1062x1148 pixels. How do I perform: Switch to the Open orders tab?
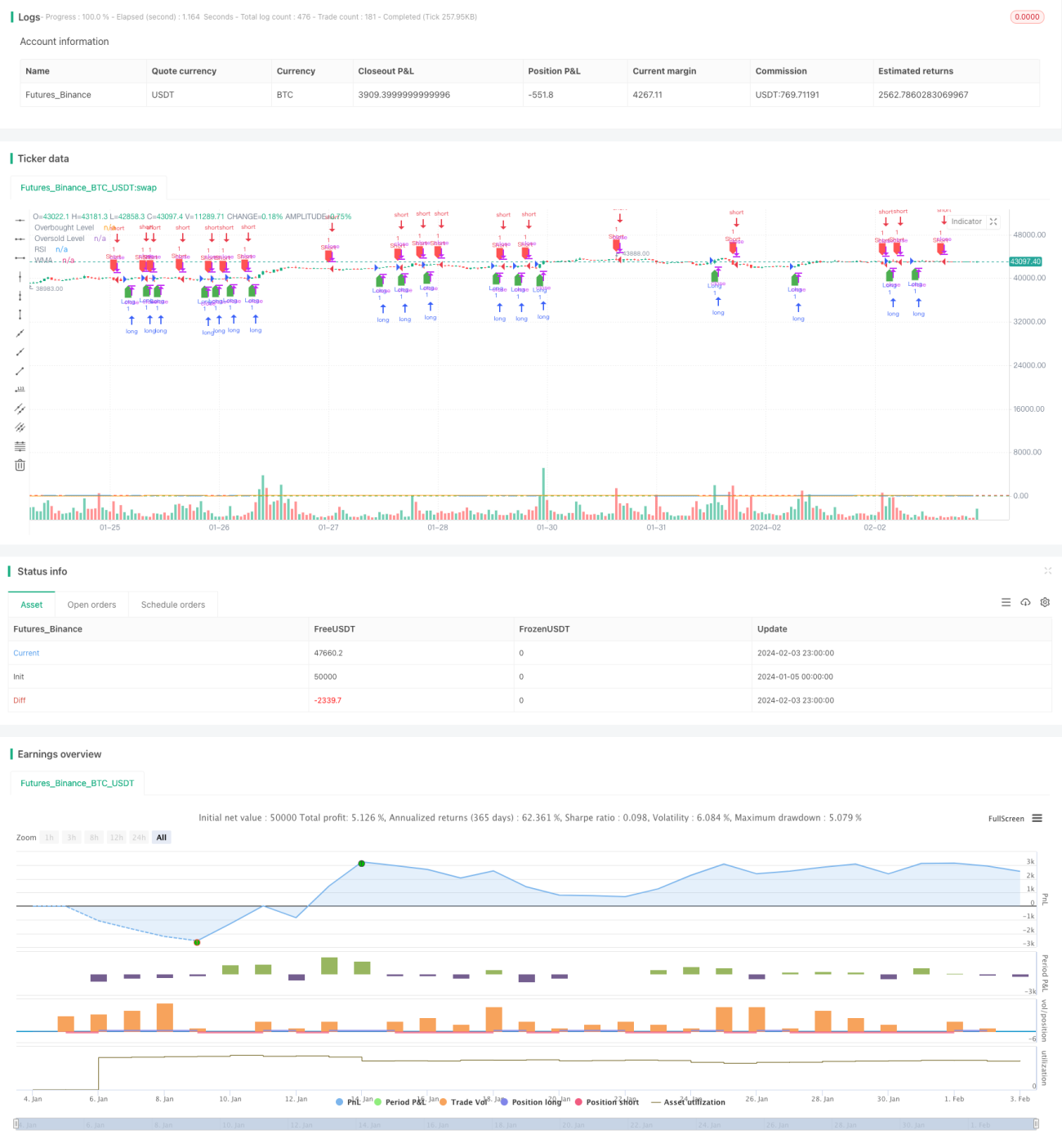coord(91,605)
